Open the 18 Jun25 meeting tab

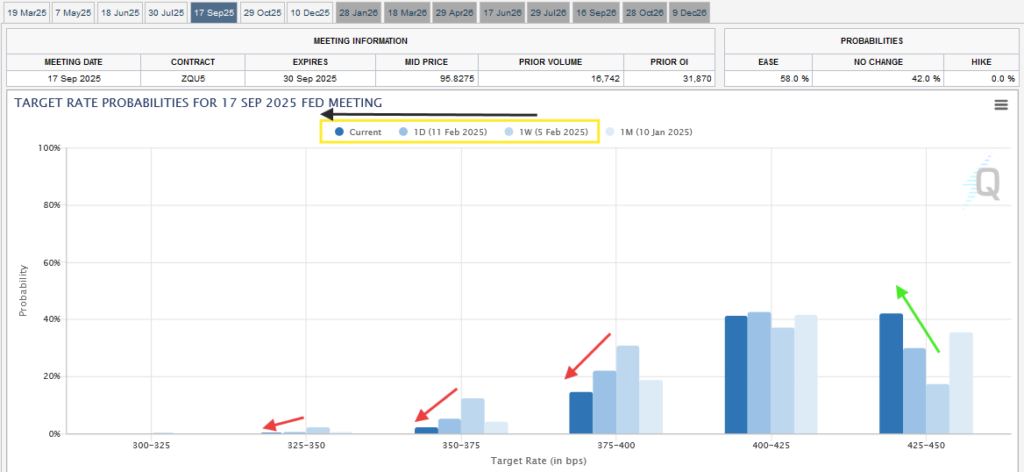(120, 12)
